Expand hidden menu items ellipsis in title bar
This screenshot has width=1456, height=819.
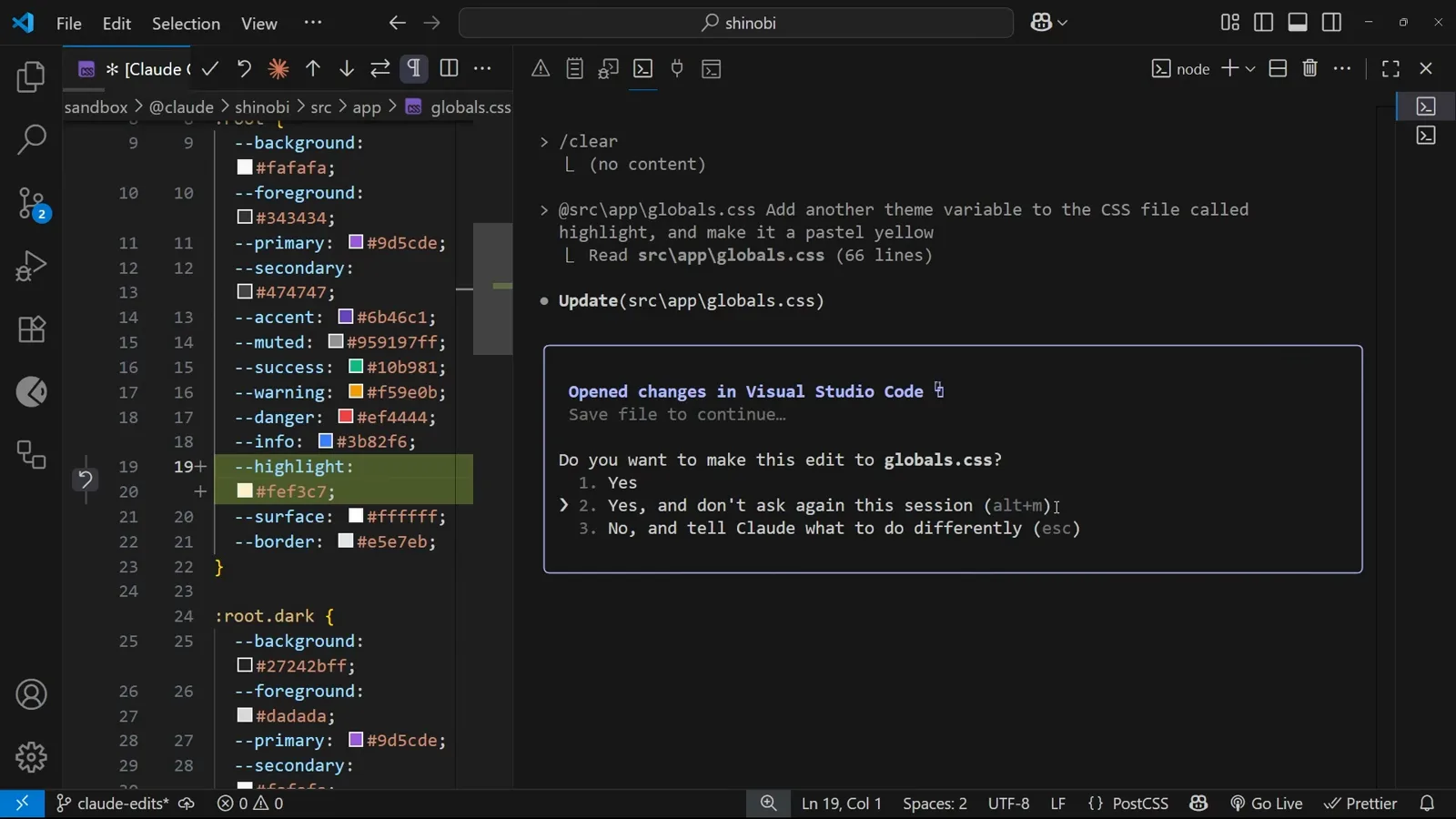[313, 23]
